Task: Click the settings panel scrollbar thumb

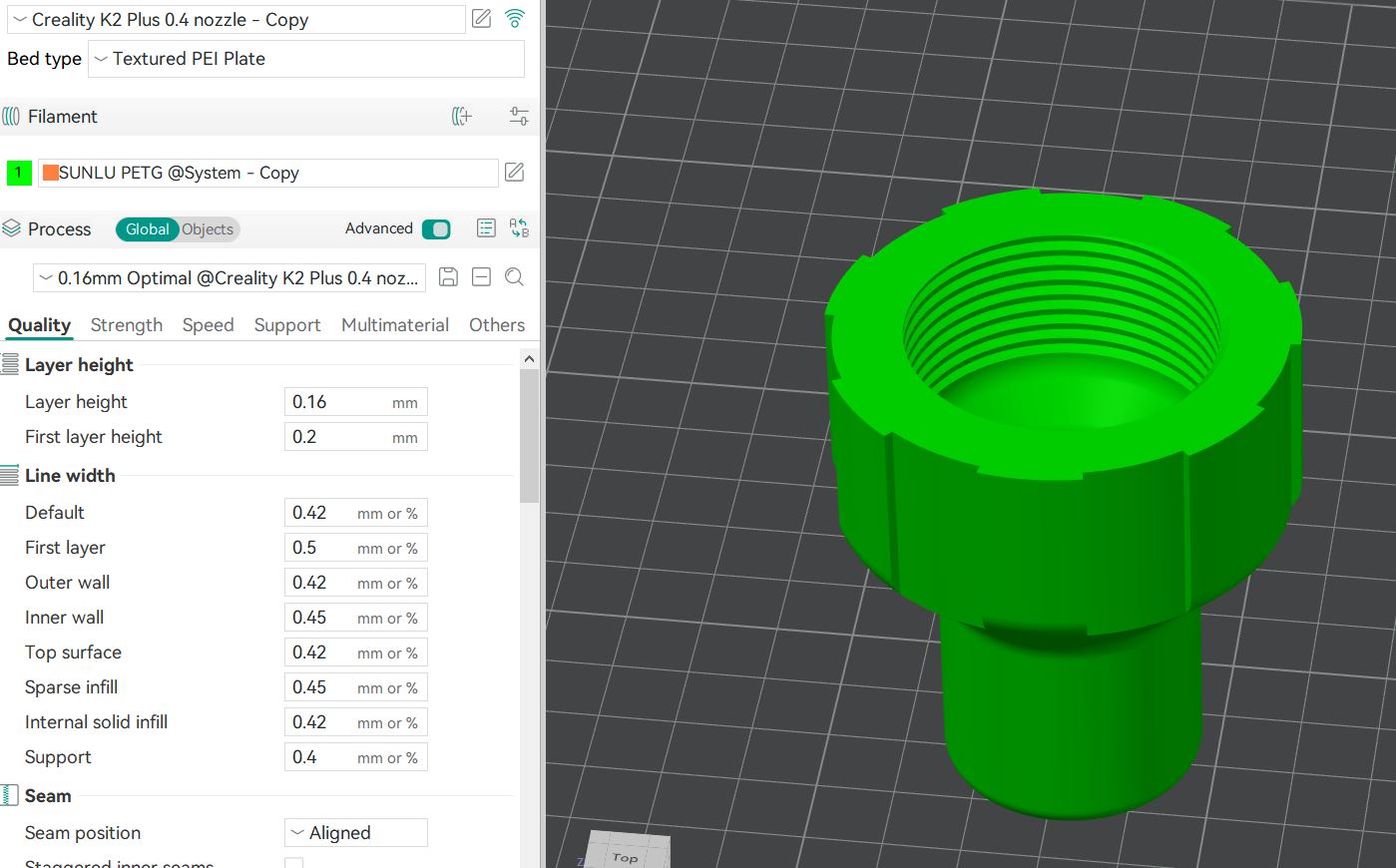Action: (529, 437)
